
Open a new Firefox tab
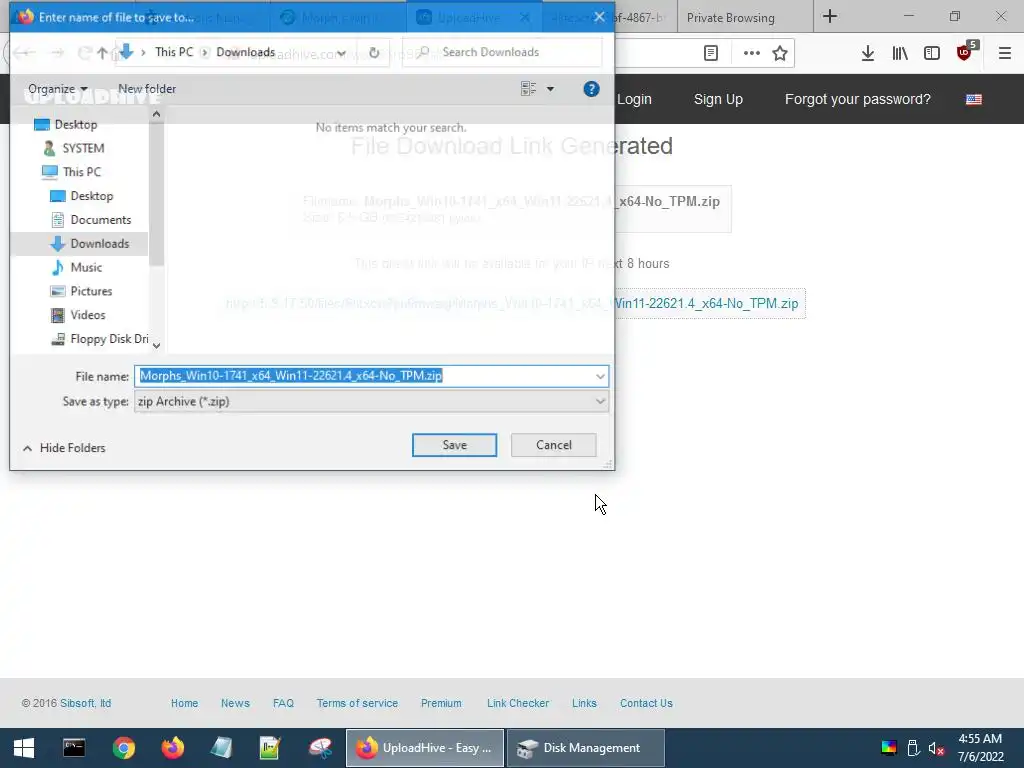[x=830, y=16]
